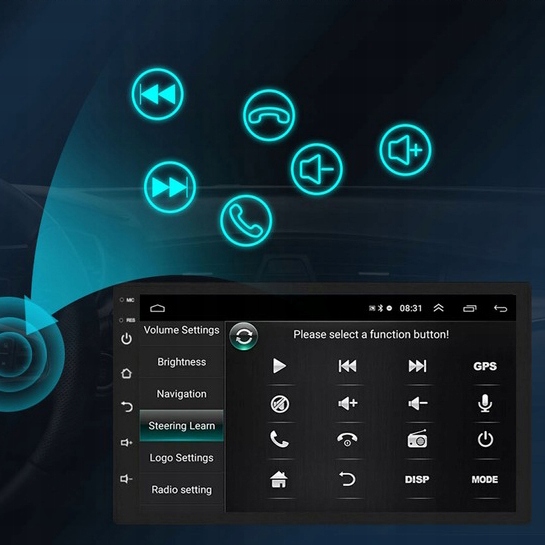This screenshot has height=545, width=545.
Task: Tap the bezel volume up button
Action: coord(126,442)
